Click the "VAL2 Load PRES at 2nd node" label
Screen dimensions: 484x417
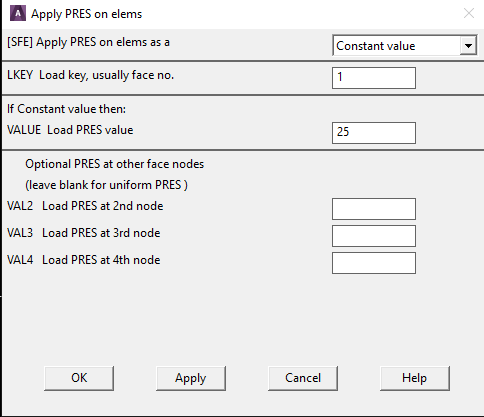(85, 206)
